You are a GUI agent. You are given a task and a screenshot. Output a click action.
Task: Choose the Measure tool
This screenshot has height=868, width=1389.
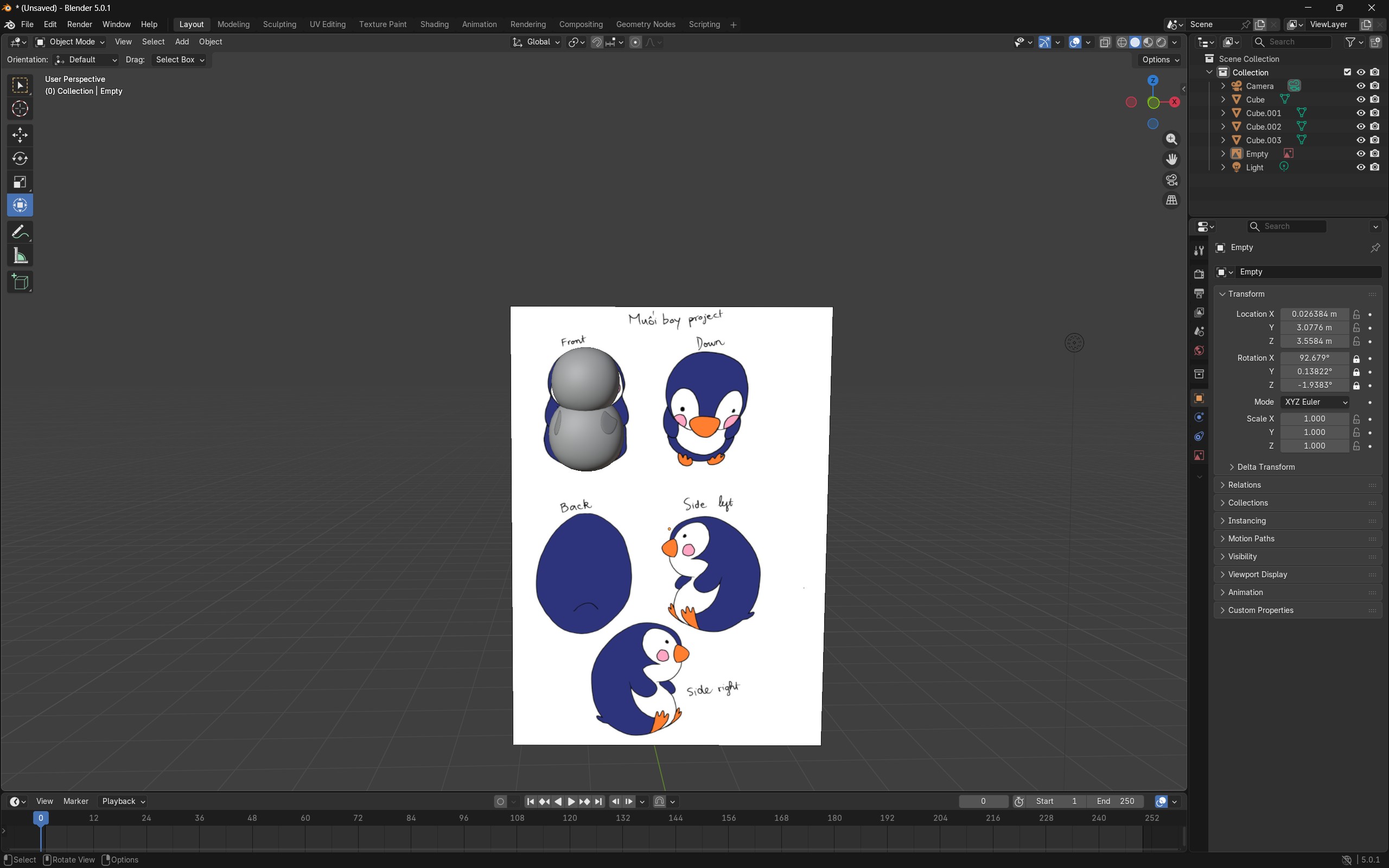tap(20, 256)
